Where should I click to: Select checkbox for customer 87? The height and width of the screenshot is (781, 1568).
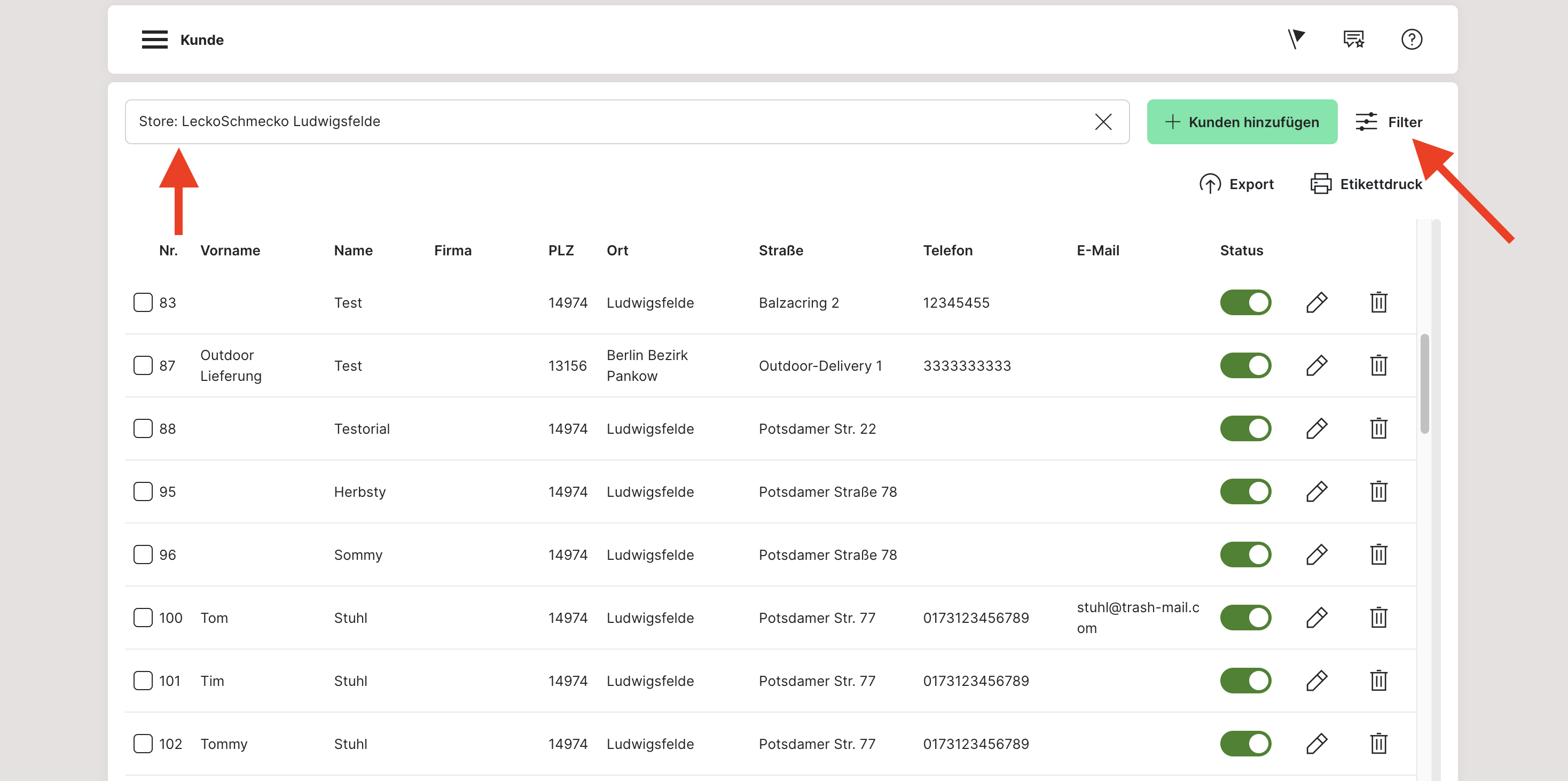(143, 365)
